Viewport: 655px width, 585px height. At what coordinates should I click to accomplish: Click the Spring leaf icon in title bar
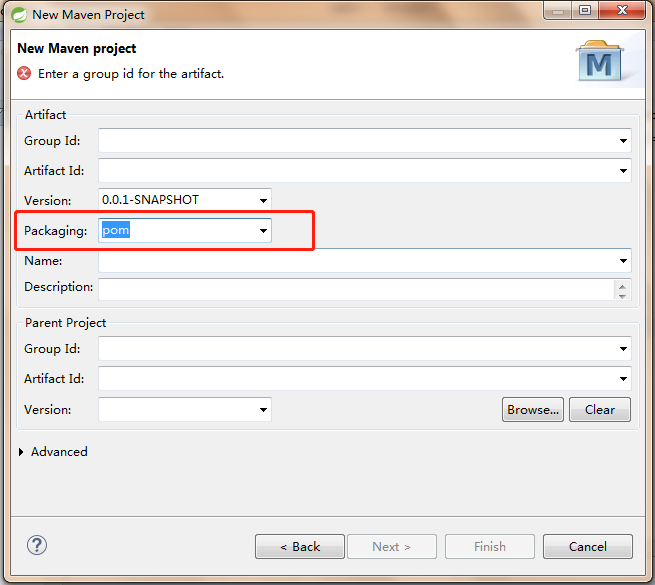tap(19, 15)
